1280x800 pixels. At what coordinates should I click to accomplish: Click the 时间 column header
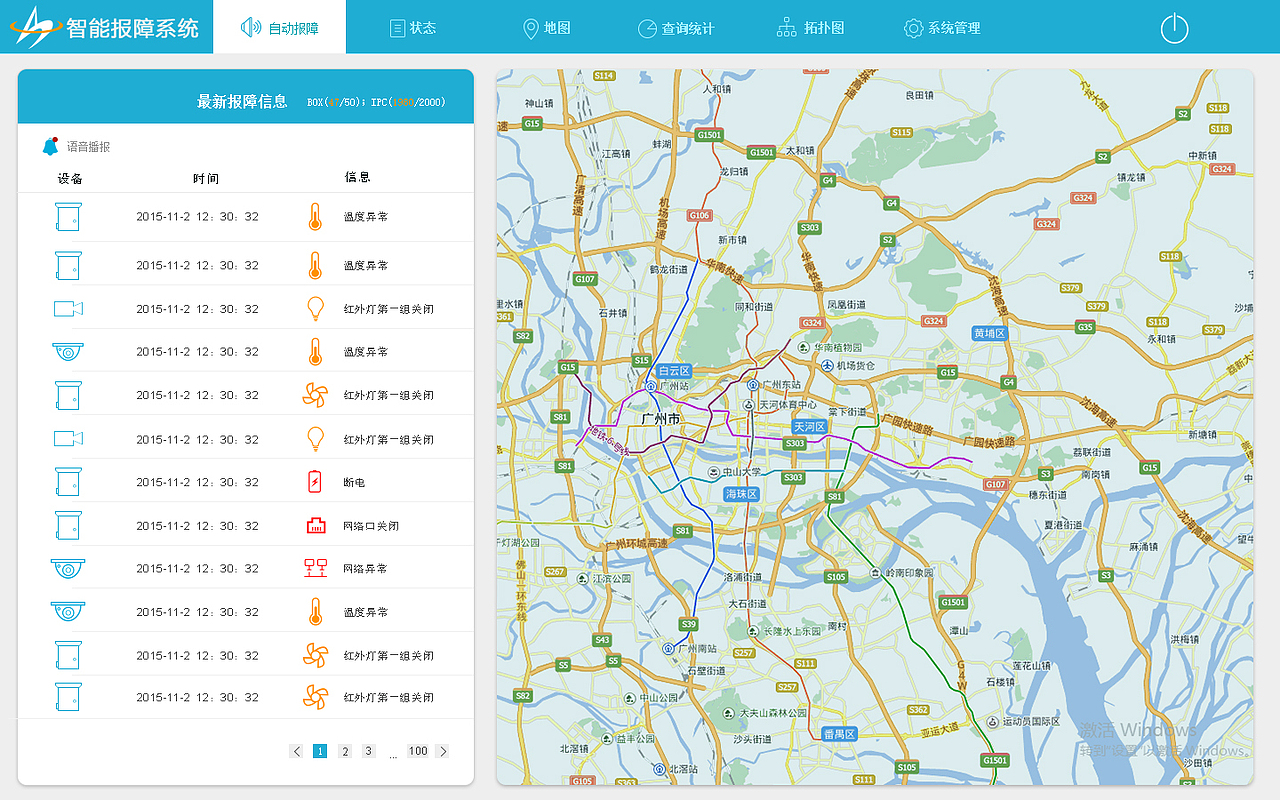(x=206, y=178)
